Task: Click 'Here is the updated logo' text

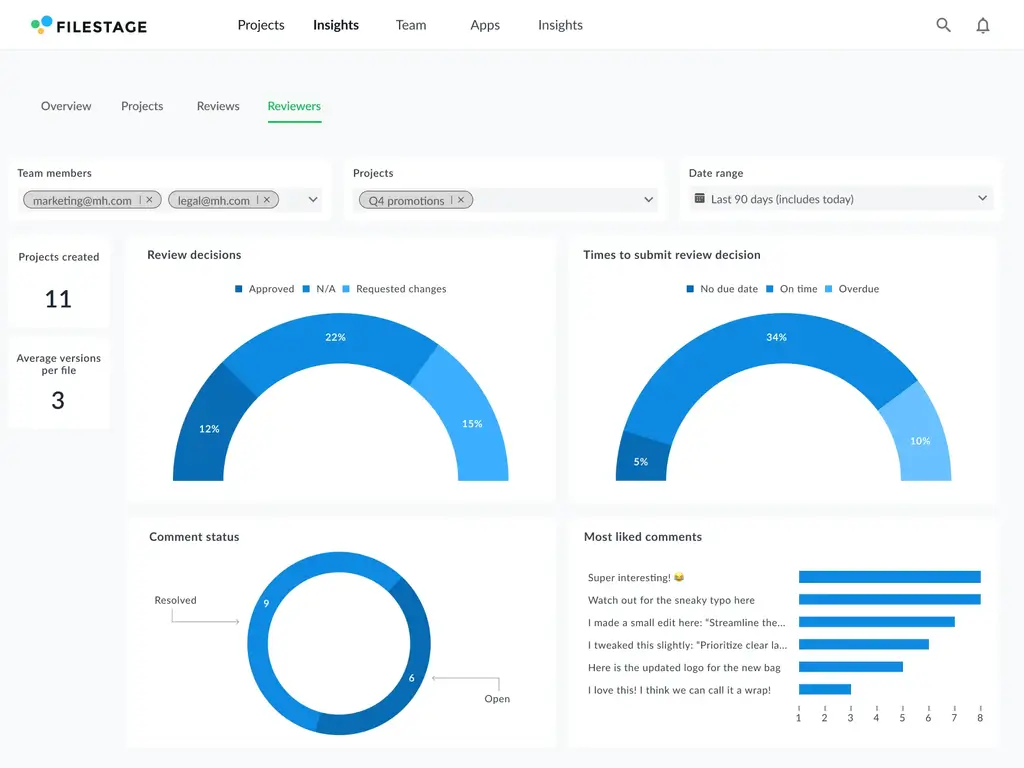Action: click(x=684, y=667)
